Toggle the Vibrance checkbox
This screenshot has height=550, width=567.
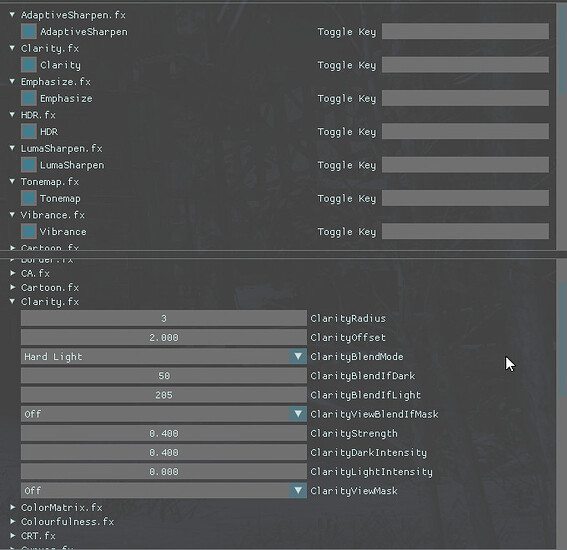click(29, 231)
